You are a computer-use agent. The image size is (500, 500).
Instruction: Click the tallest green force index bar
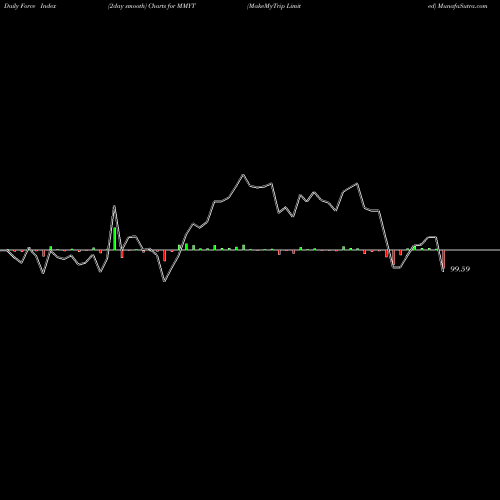[115, 238]
